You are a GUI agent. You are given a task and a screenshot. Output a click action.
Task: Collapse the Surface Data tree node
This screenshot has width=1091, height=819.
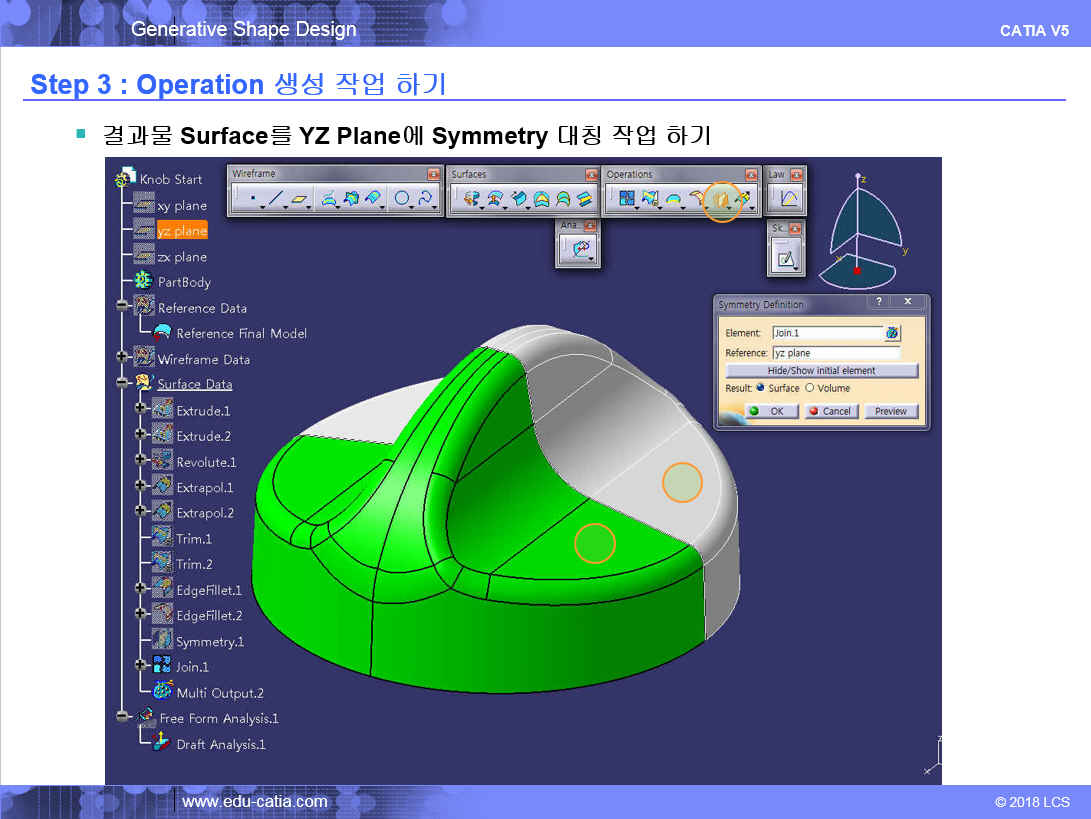pos(123,382)
